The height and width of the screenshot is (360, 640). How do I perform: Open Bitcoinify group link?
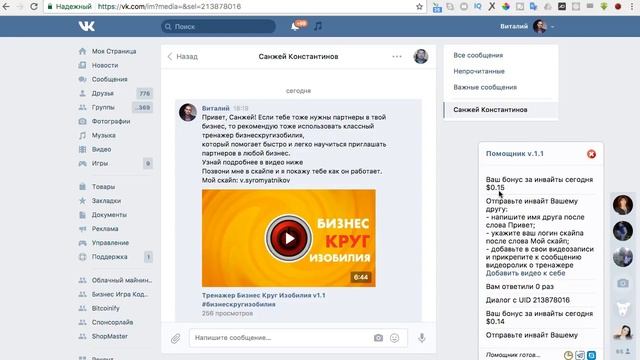click(105, 308)
